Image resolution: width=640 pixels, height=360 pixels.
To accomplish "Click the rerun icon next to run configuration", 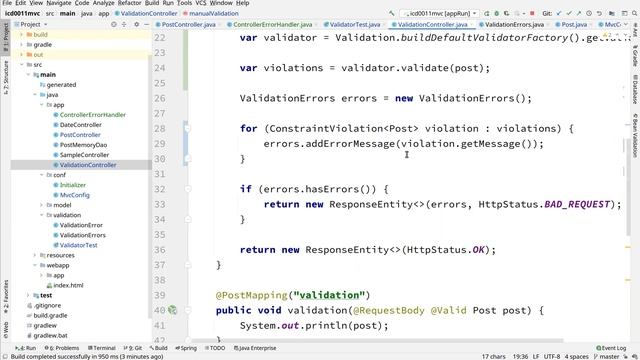I will [487, 13].
